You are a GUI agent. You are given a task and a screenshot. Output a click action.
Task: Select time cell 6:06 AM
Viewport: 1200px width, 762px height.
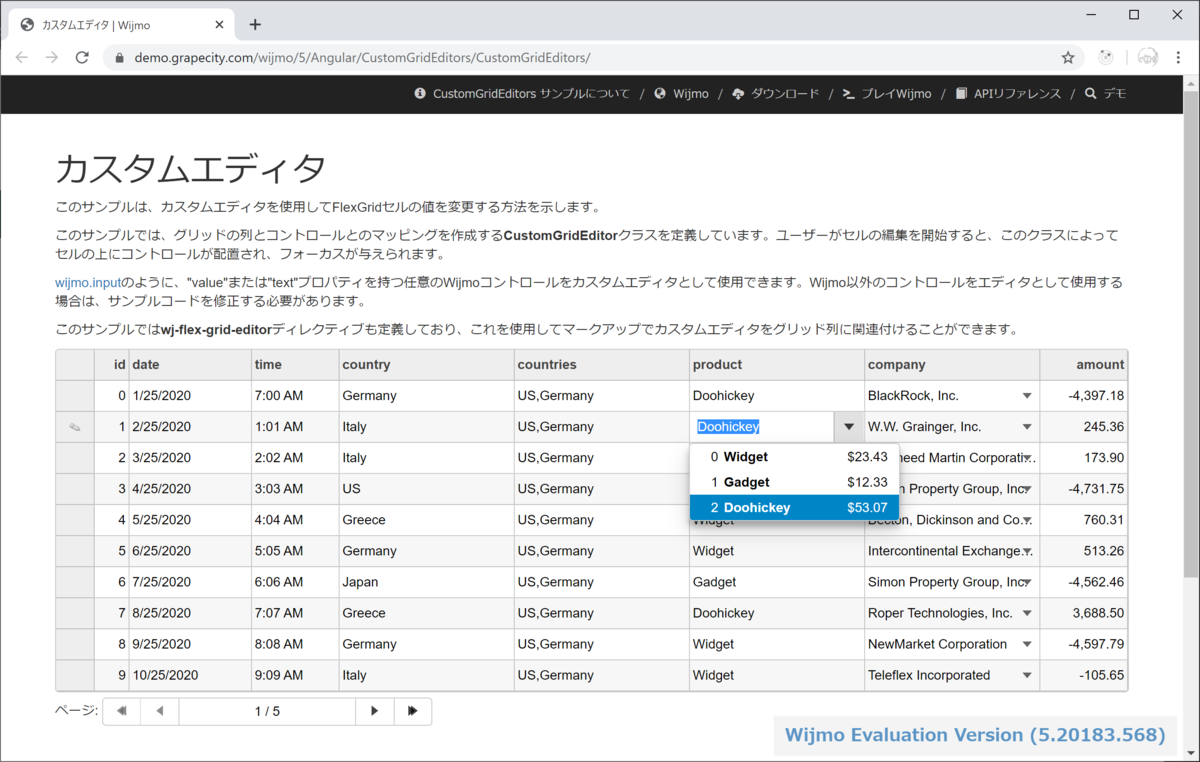[x=294, y=582]
